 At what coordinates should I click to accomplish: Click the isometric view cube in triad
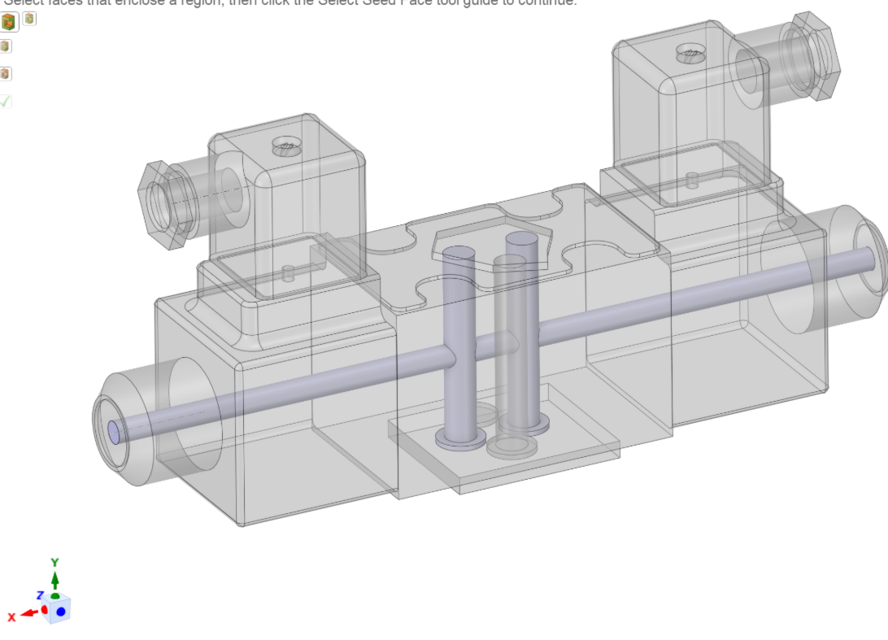59,612
